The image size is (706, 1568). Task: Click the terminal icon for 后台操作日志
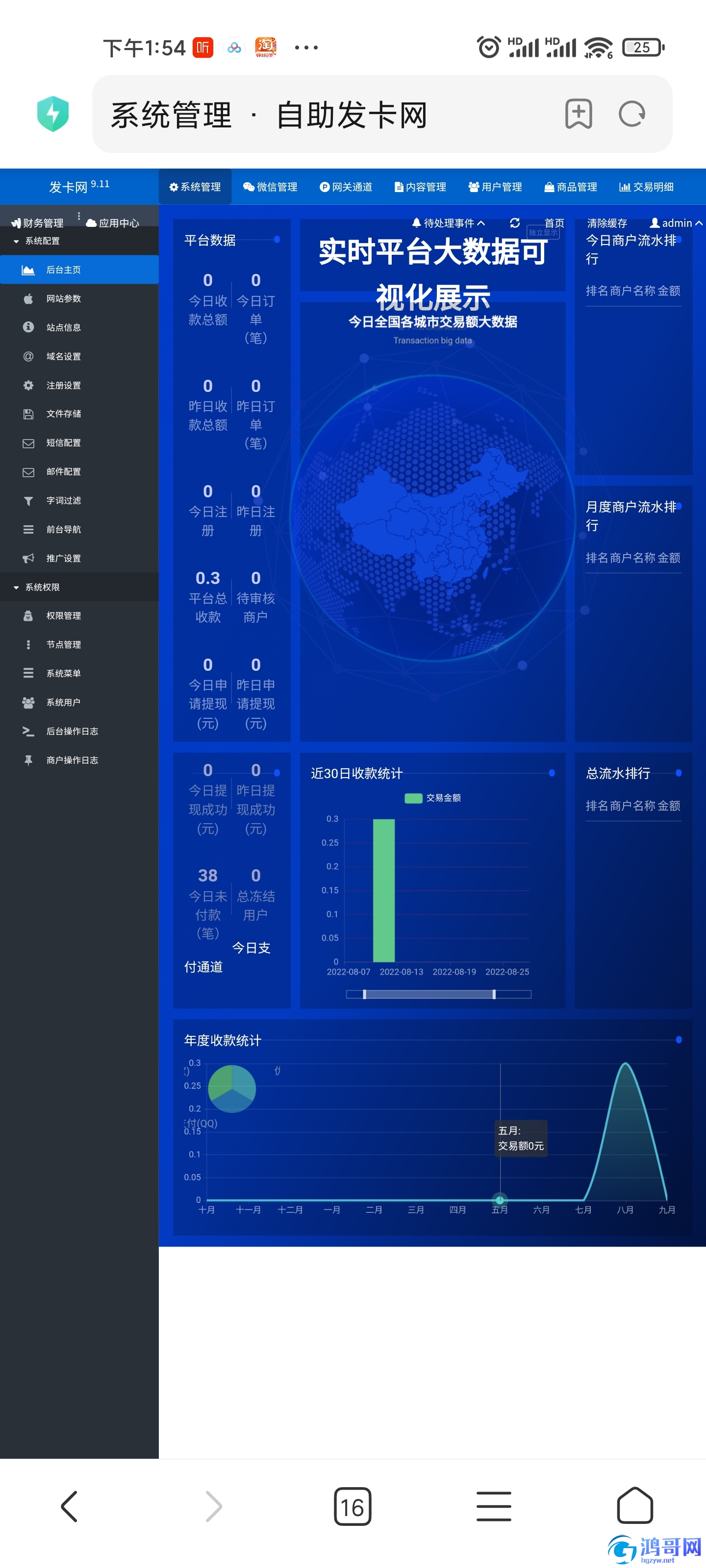[x=28, y=731]
